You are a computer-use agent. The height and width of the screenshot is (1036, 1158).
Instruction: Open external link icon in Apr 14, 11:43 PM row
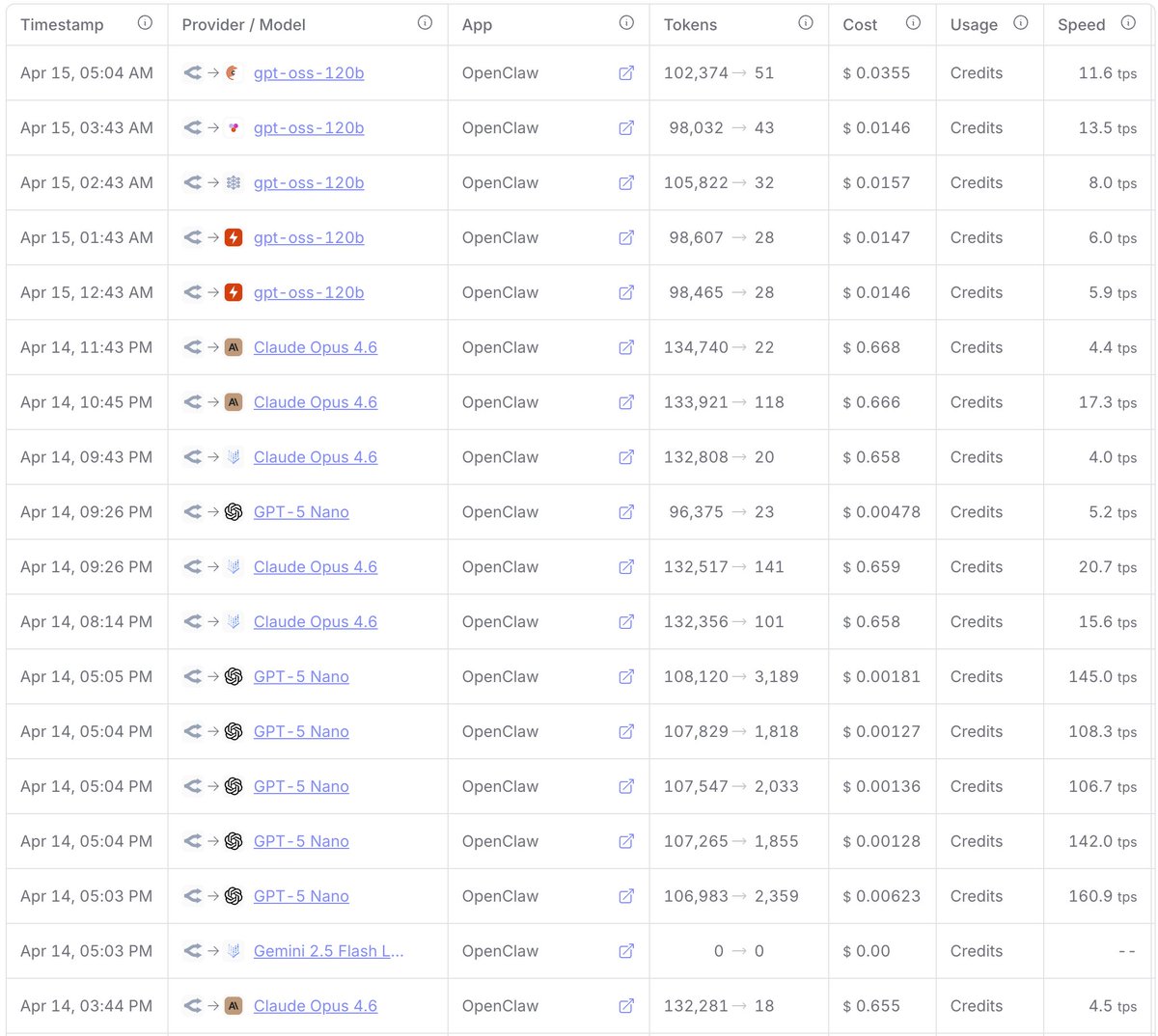tap(626, 347)
